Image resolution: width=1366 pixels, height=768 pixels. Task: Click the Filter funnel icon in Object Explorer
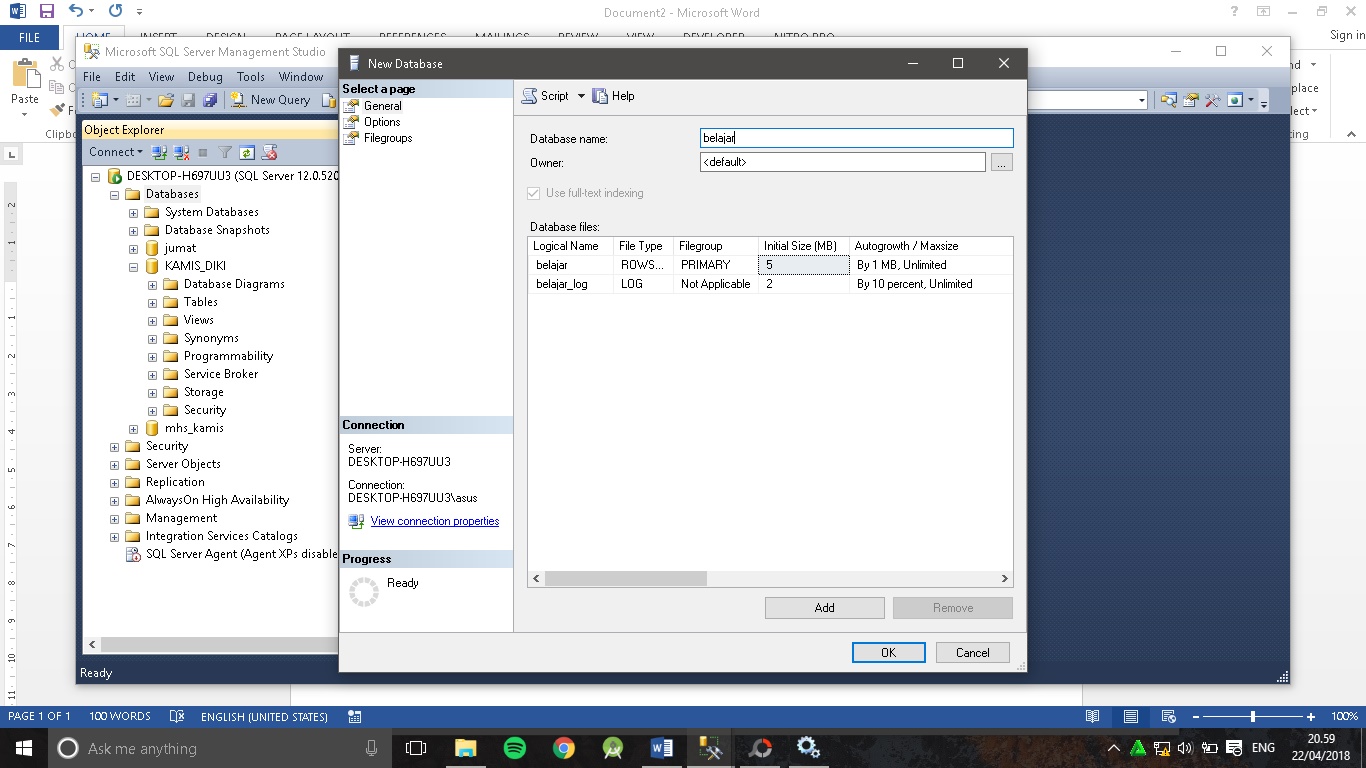click(225, 152)
